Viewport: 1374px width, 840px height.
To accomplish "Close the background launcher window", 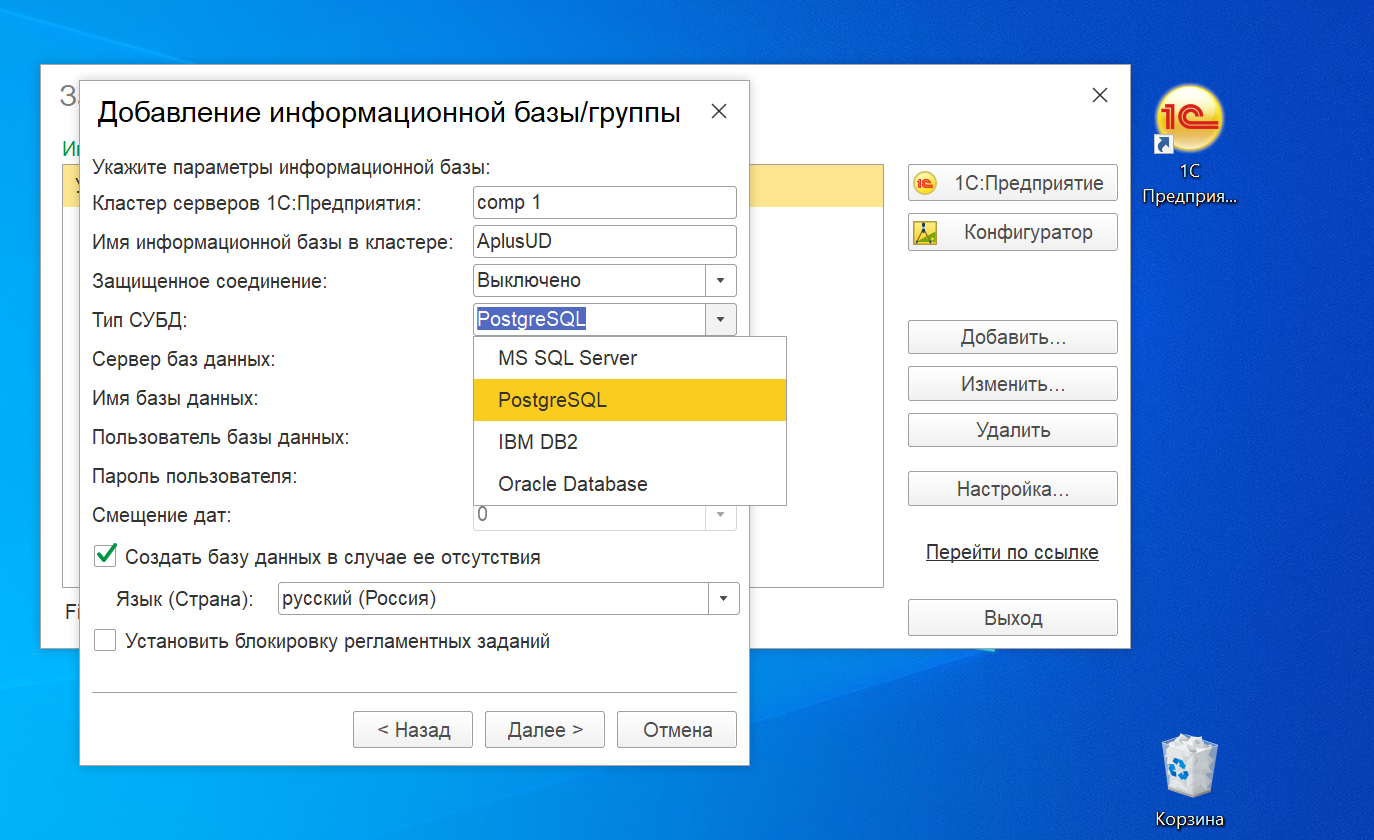I will (x=1100, y=95).
